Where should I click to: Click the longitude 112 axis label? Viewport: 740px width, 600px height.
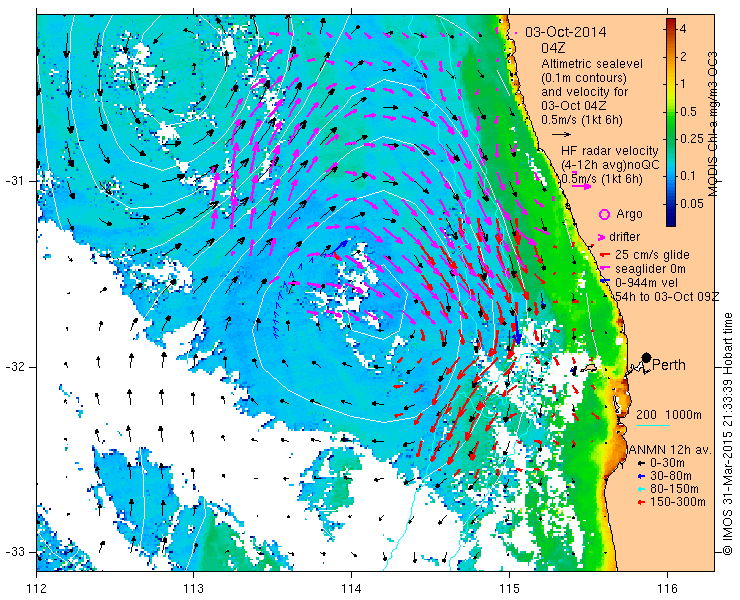coord(37,589)
